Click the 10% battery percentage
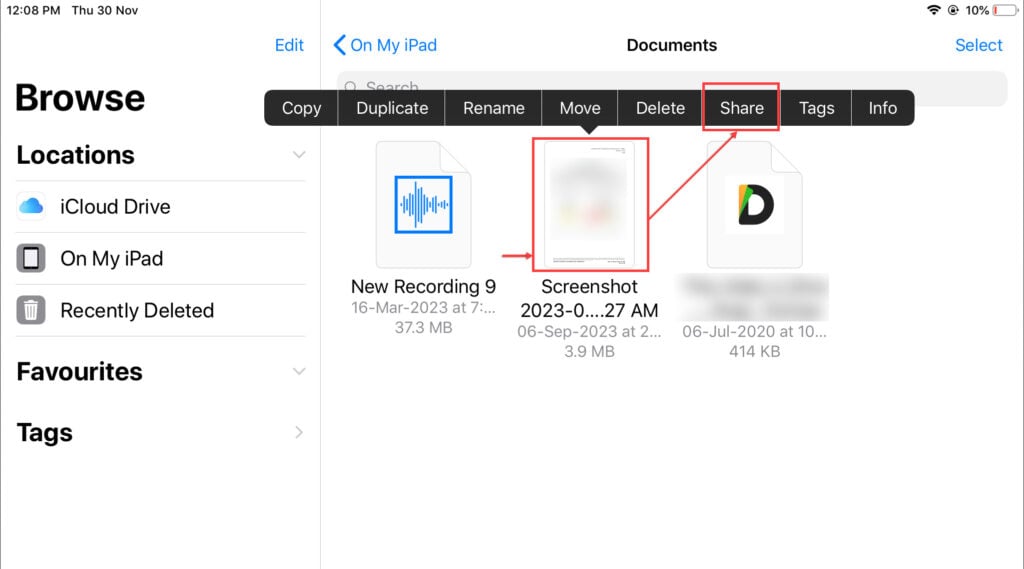Viewport: 1024px width, 569px height. point(977,10)
